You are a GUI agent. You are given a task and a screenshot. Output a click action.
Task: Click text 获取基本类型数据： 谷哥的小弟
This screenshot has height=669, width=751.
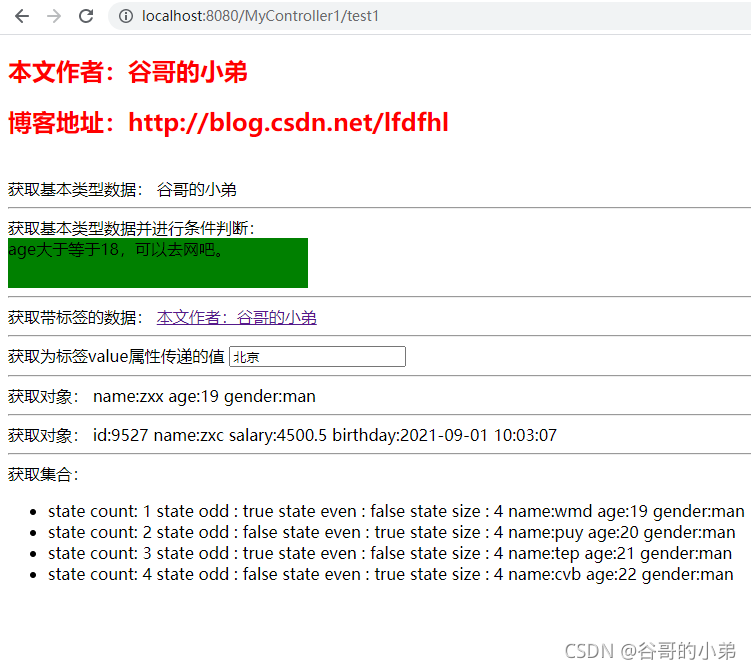pyautogui.click(x=122, y=190)
